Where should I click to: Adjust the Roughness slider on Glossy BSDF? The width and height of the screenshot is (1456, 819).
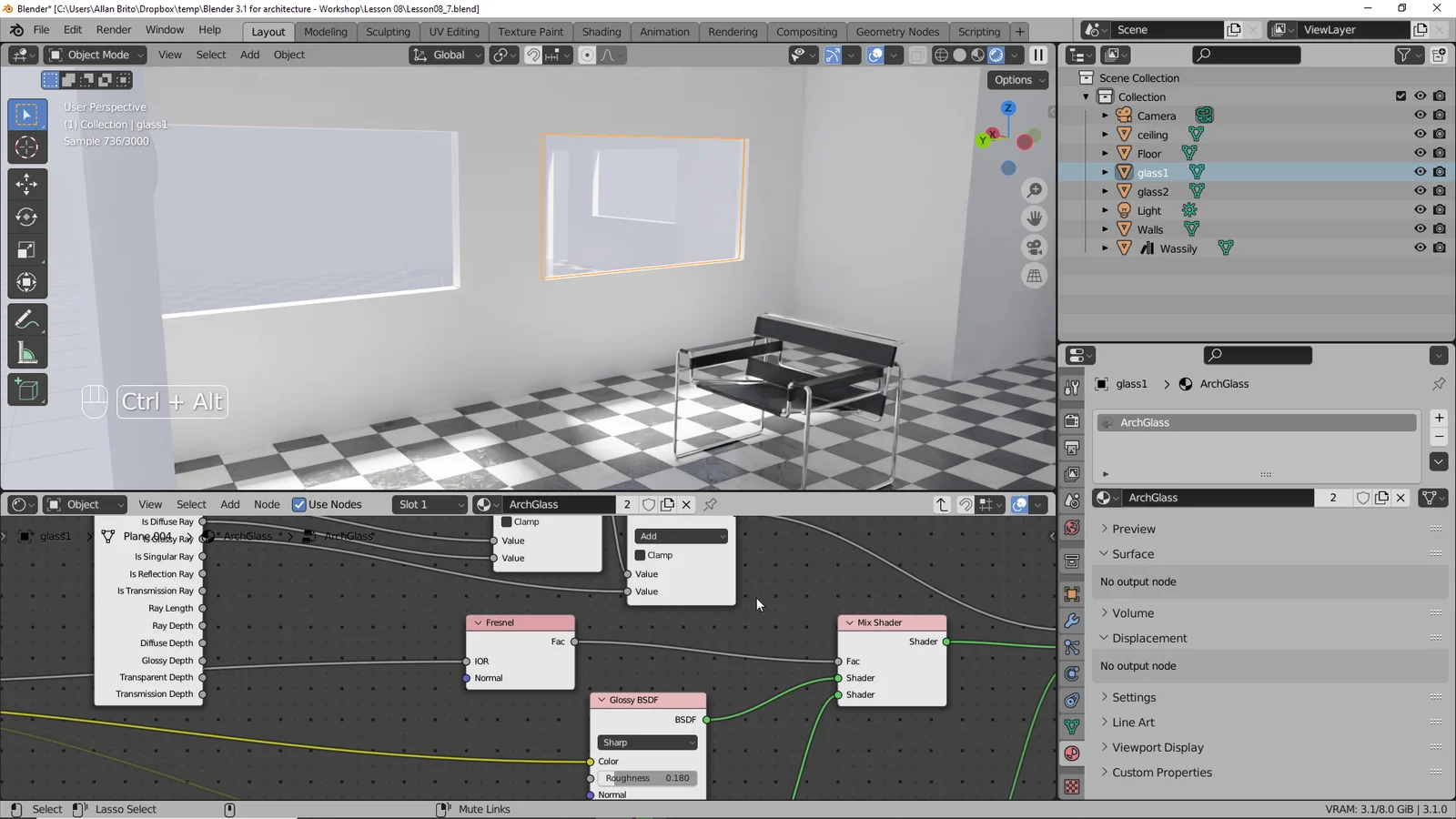coord(647,778)
